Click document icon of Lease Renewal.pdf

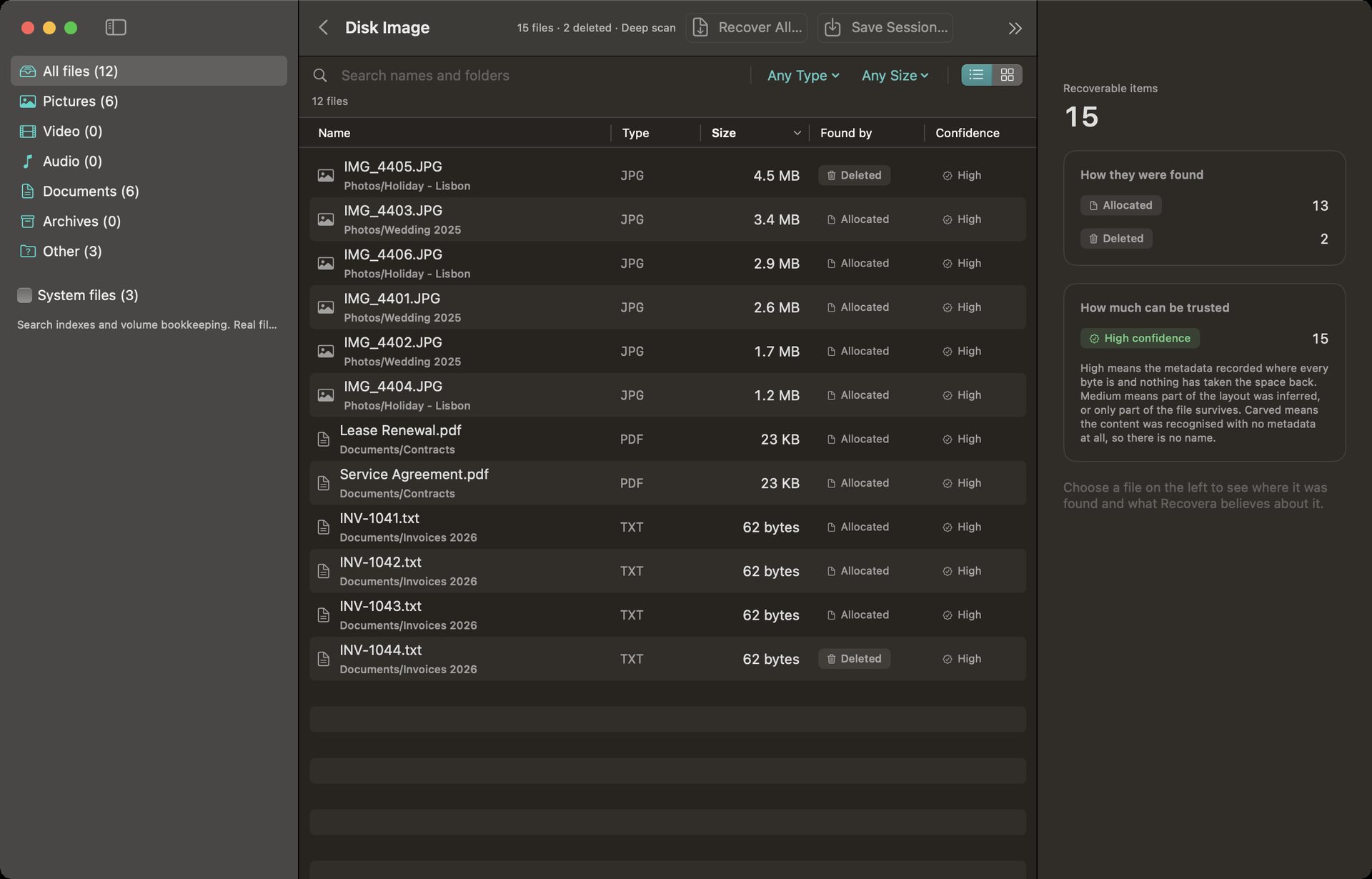pyautogui.click(x=323, y=439)
